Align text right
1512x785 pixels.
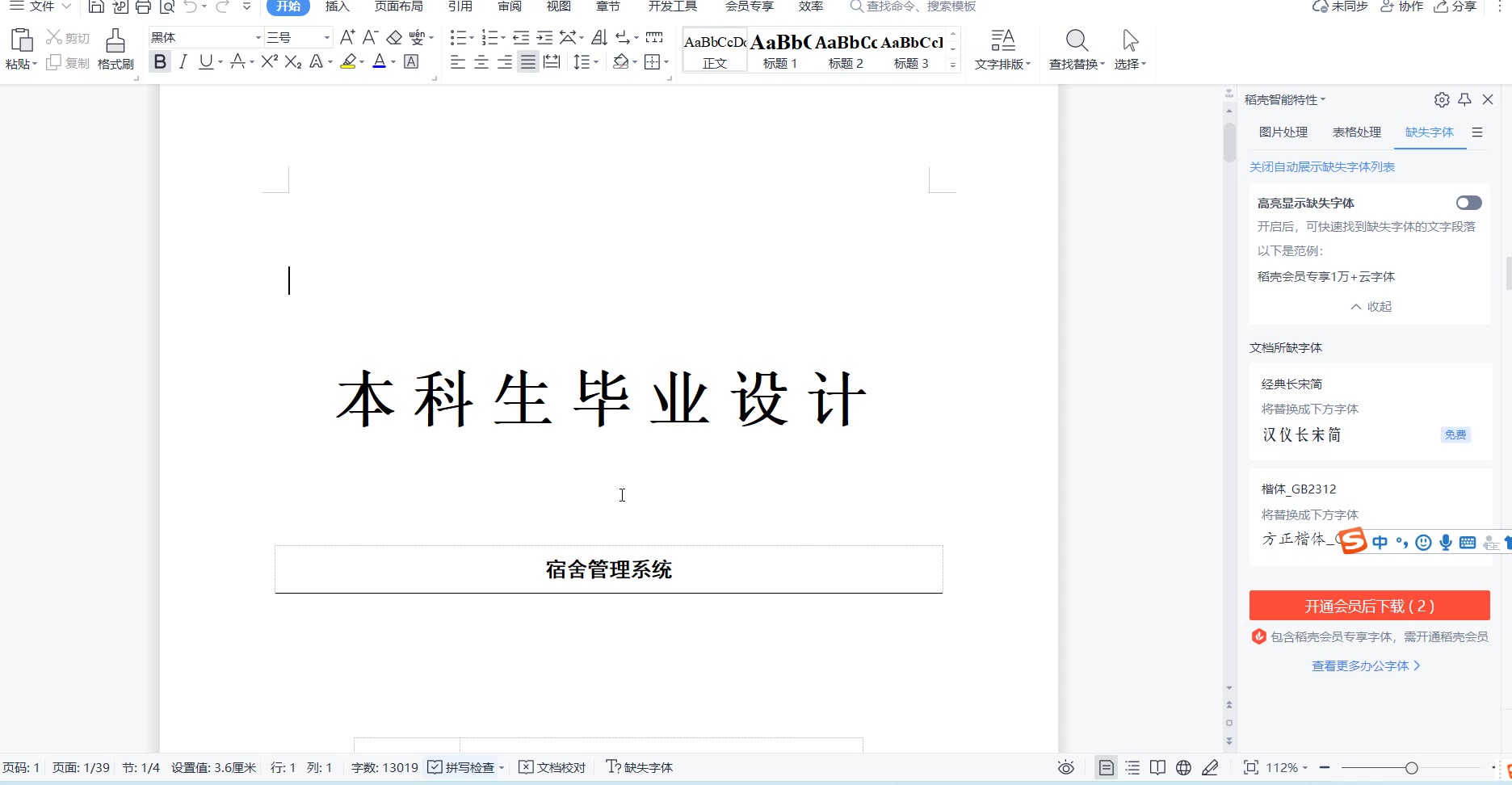tap(505, 61)
